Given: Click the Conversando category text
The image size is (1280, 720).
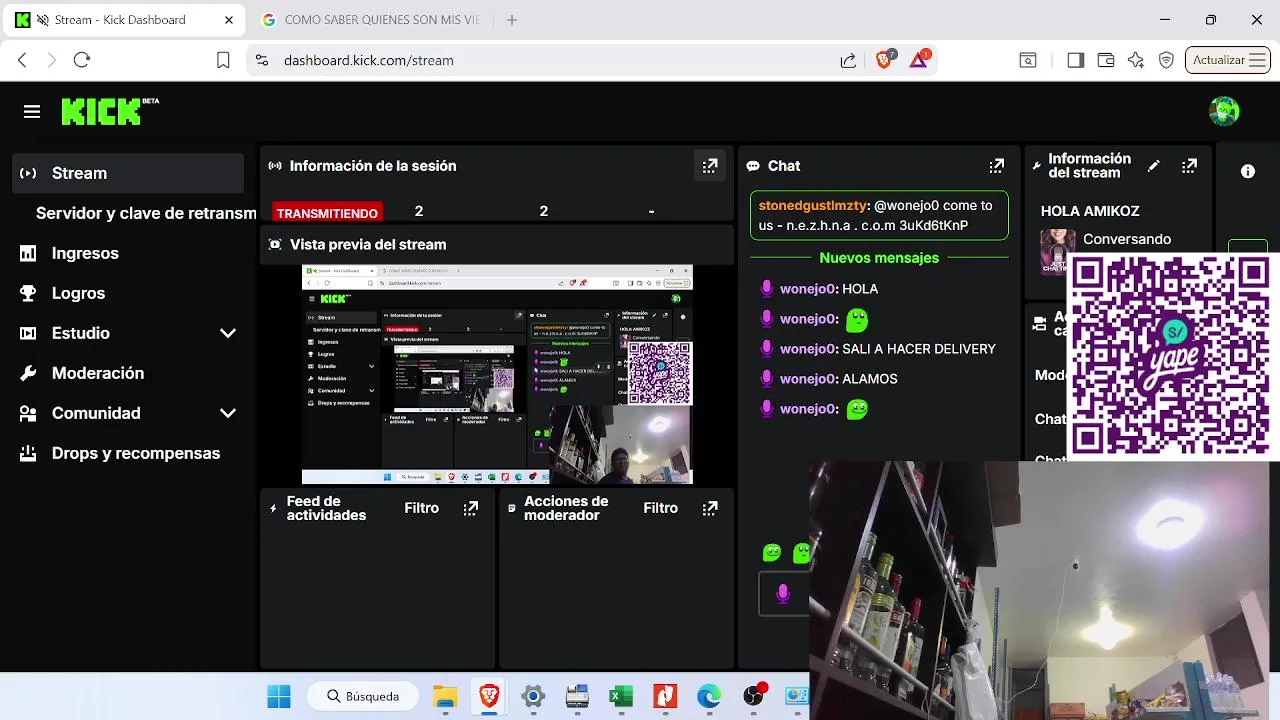Looking at the screenshot, I should tap(1127, 239).
